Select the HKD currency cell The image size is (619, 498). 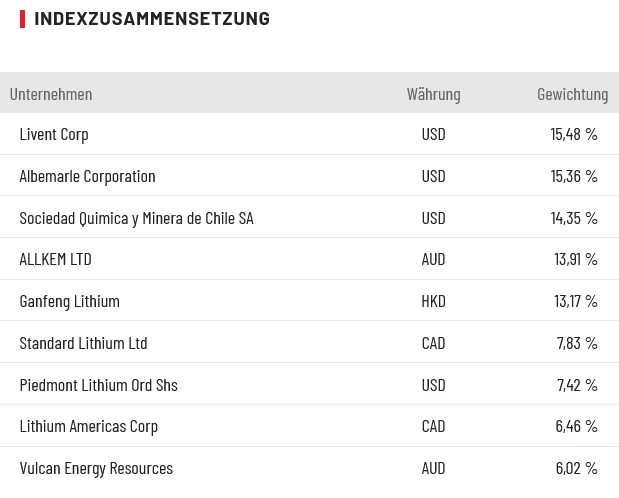433,301
